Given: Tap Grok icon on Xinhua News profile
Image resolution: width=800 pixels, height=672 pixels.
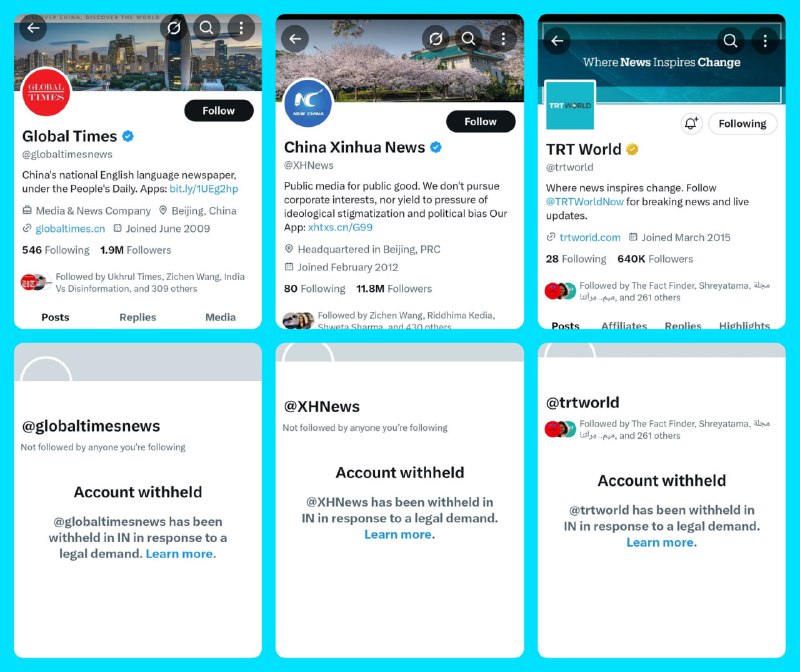Looking at the screenshot, I should coord(435,39).
